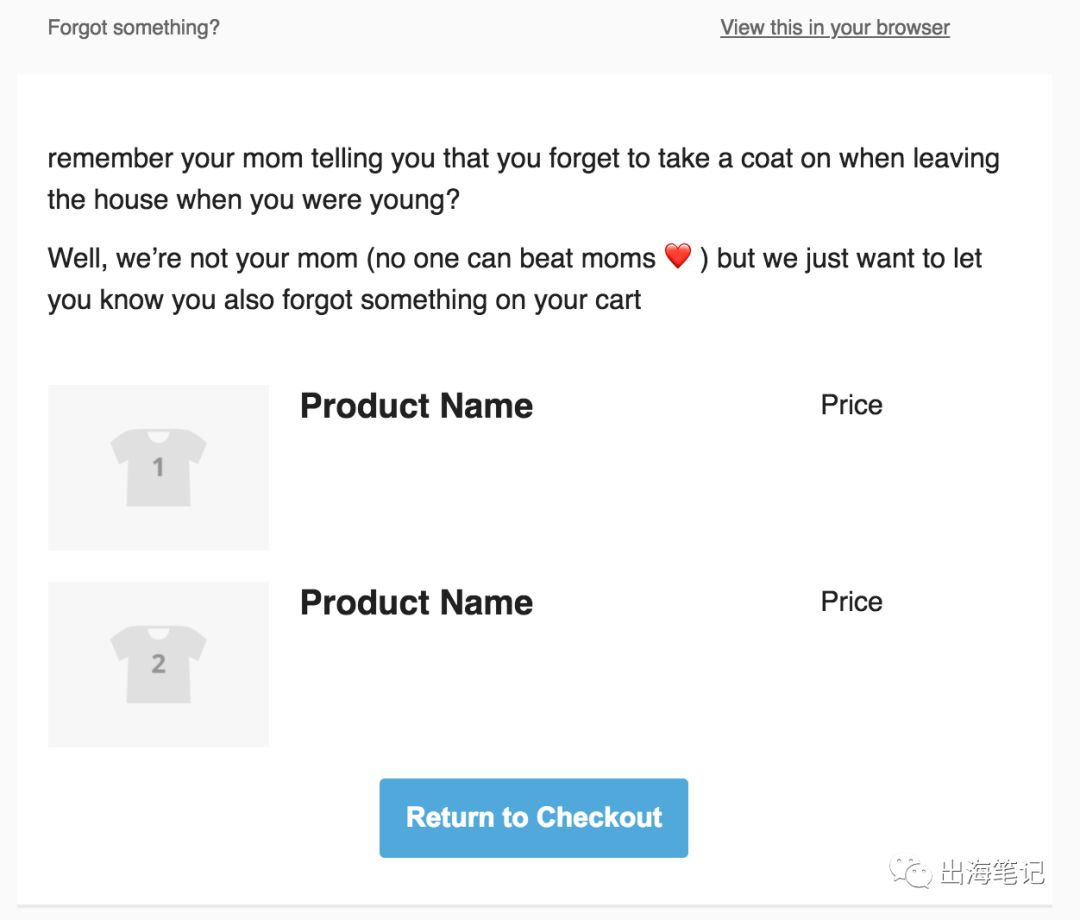
Task: Select the second Product Name heading
Action: coord(416,603)
